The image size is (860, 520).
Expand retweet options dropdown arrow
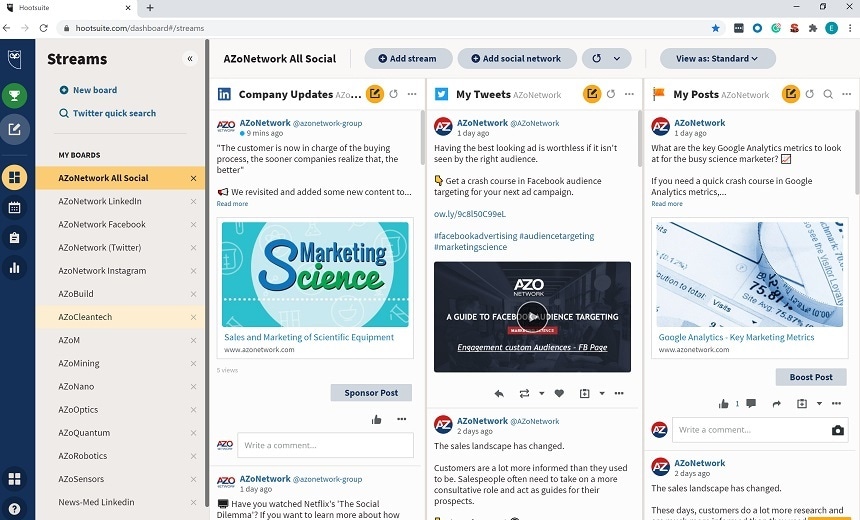[x=541, y=393]
